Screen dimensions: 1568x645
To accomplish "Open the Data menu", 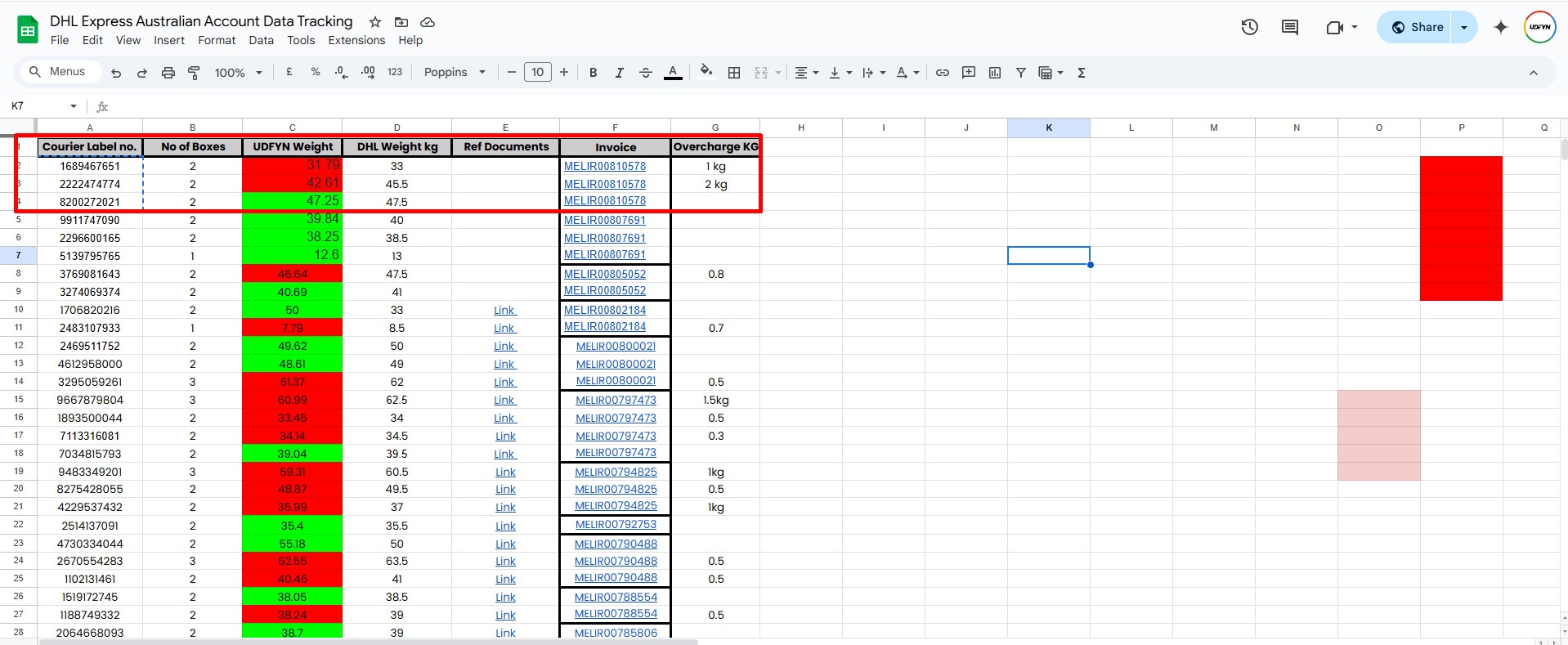I will point(262,40).
